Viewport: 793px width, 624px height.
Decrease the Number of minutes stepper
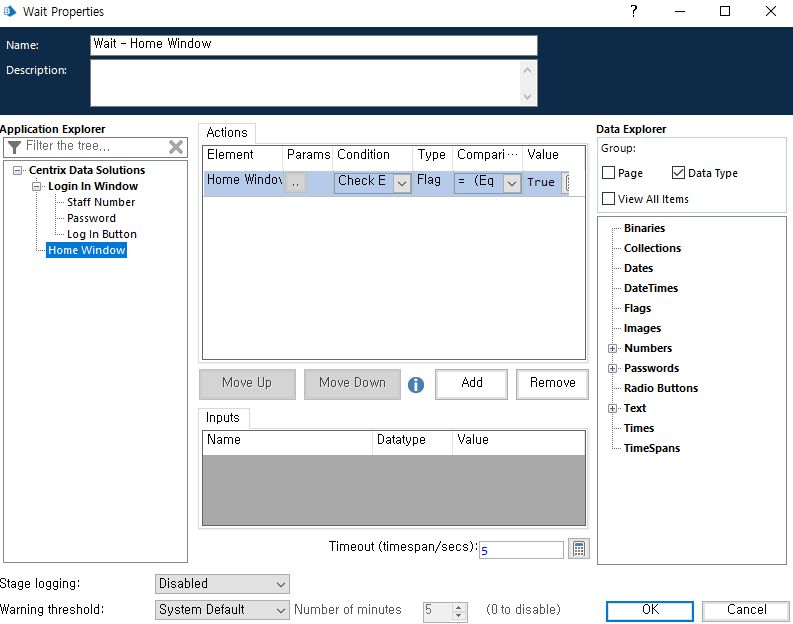(458, 616)
